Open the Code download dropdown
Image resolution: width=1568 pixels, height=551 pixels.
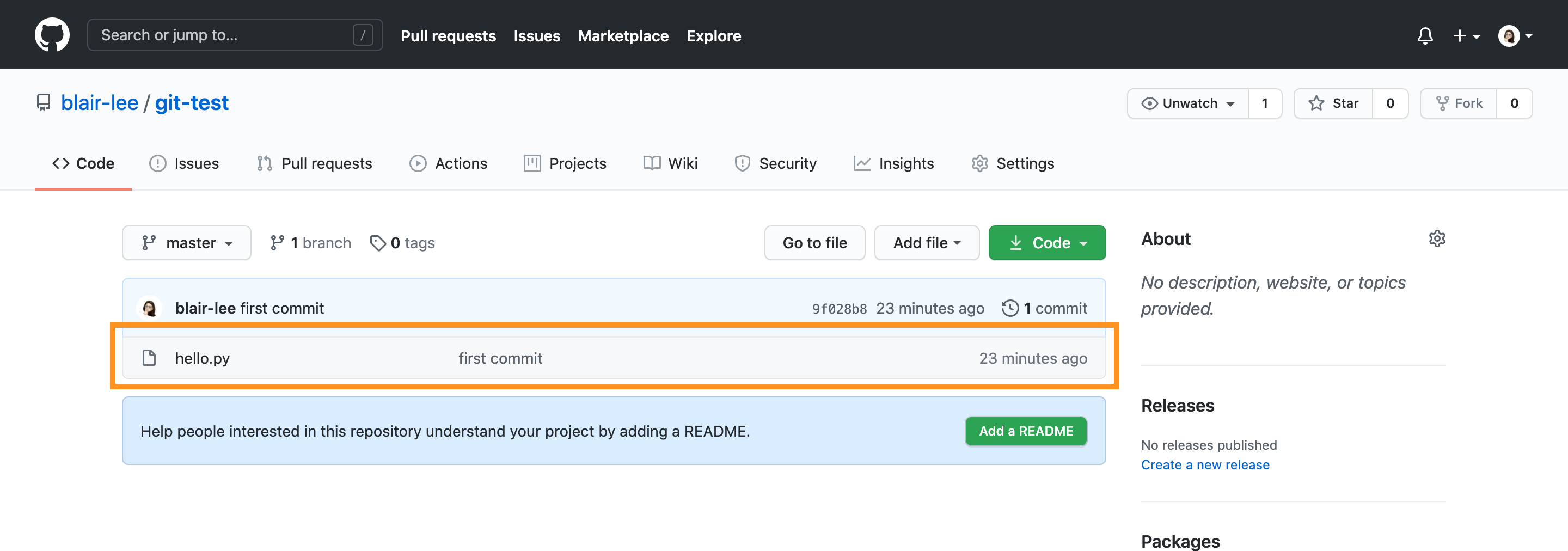point(1047,242)
